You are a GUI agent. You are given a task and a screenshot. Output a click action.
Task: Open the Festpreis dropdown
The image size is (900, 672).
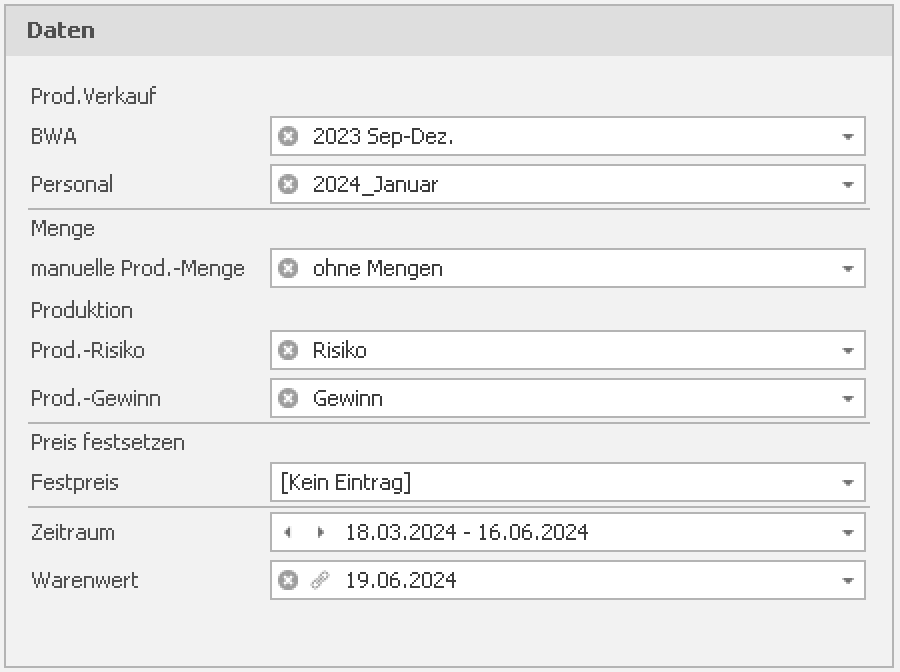[847, 483]
